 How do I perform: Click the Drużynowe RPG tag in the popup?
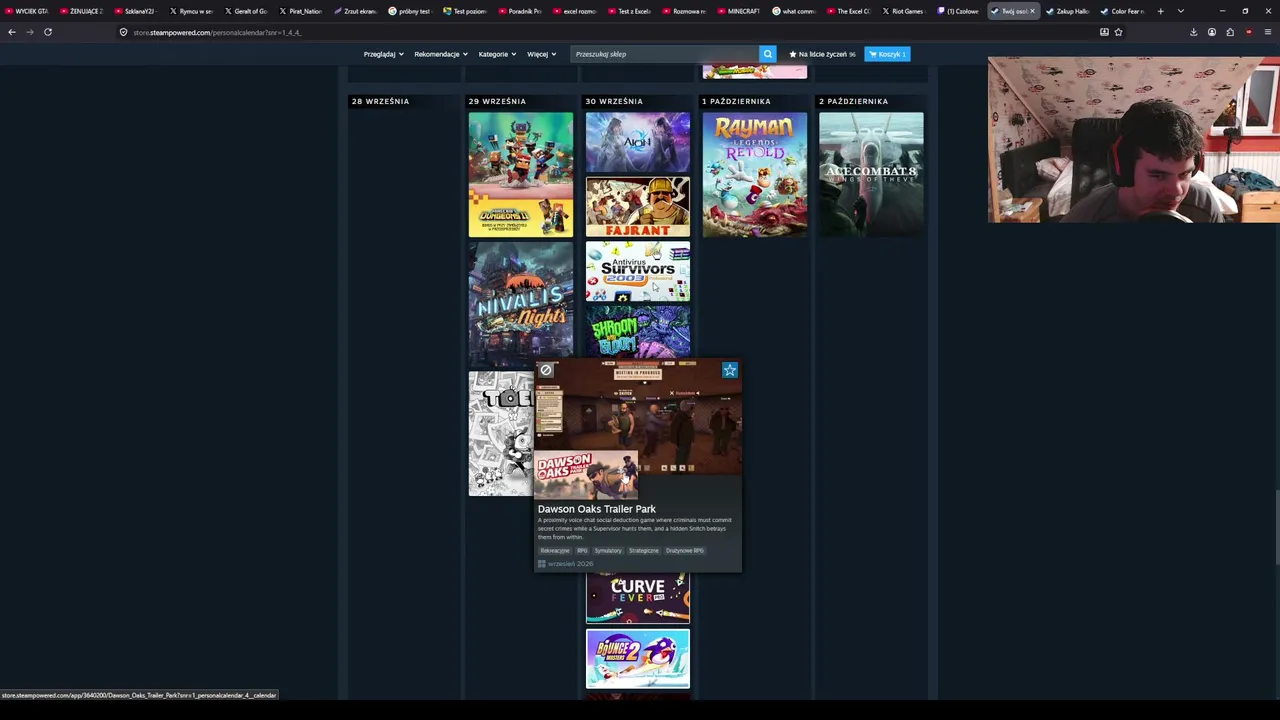click(x=685, y=551)
